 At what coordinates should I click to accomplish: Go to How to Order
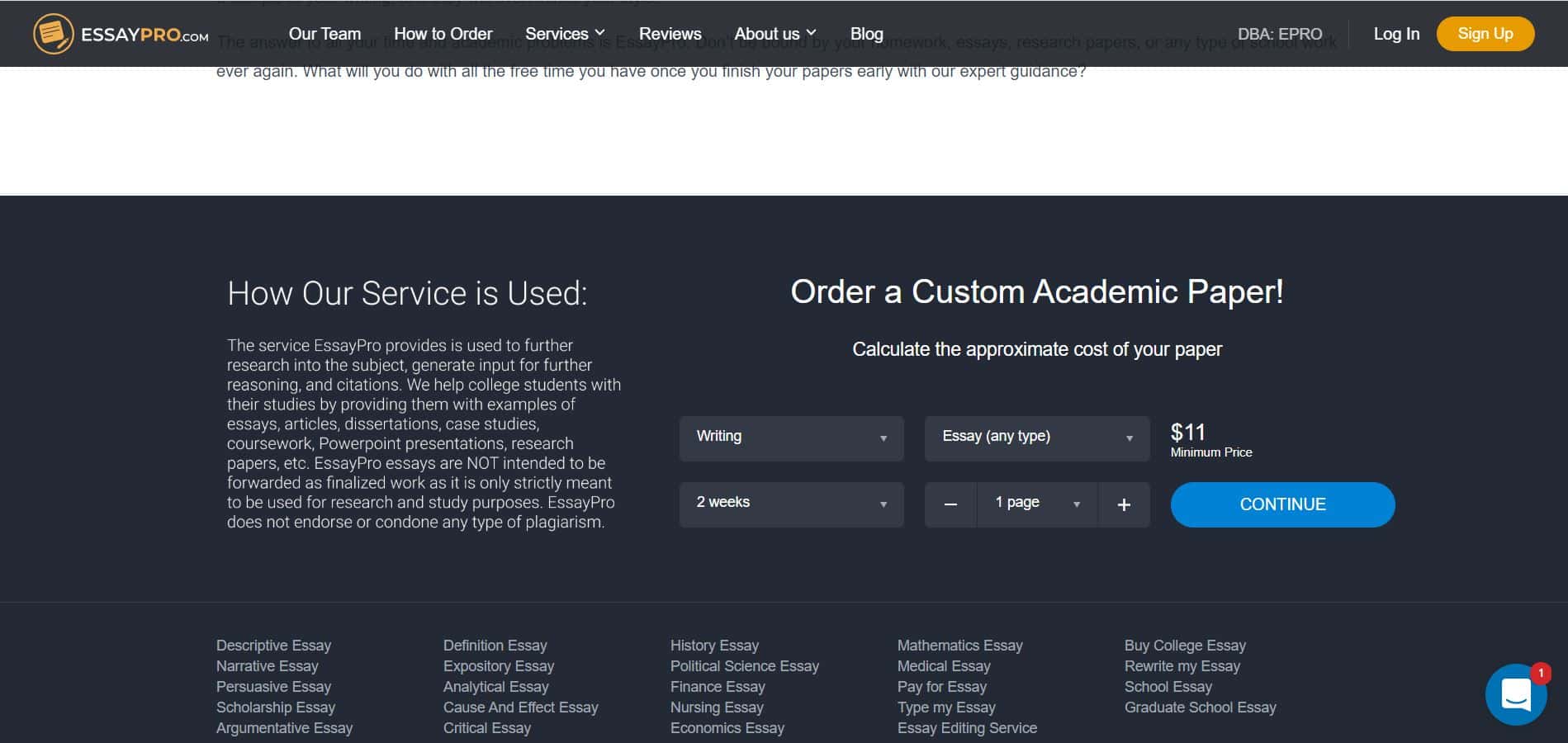pyautogui.click(x=443, y=34)
